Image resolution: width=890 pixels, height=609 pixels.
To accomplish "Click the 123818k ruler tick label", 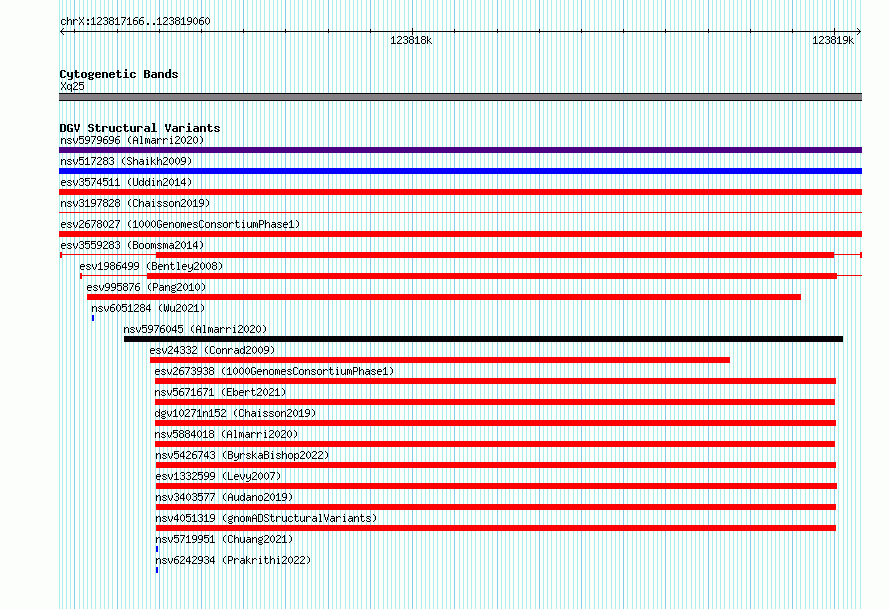I will tap(411, 40).
